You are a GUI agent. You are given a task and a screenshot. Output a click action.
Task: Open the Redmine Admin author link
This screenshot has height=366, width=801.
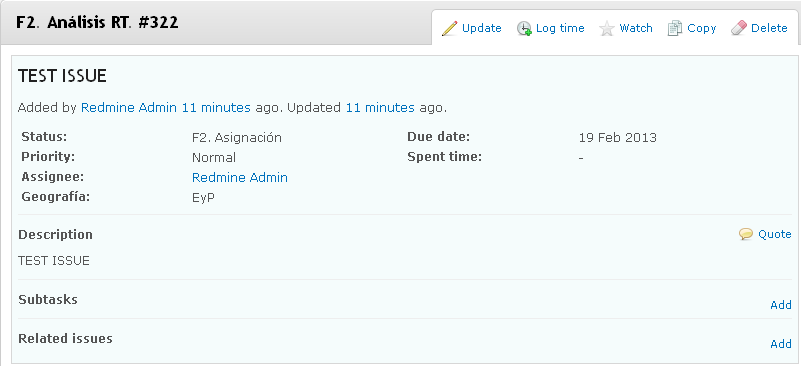(x=129, y=108)
